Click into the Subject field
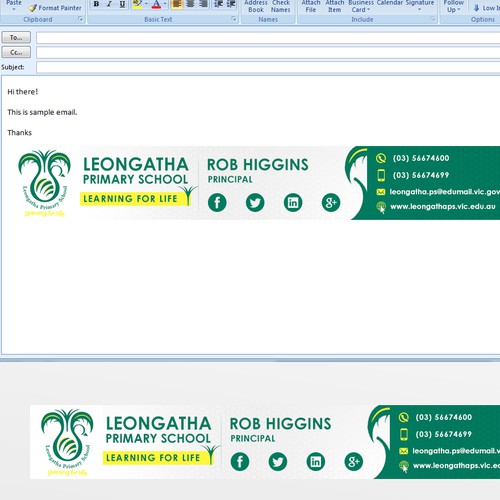The image size is (500, 500). coord(268,67)
